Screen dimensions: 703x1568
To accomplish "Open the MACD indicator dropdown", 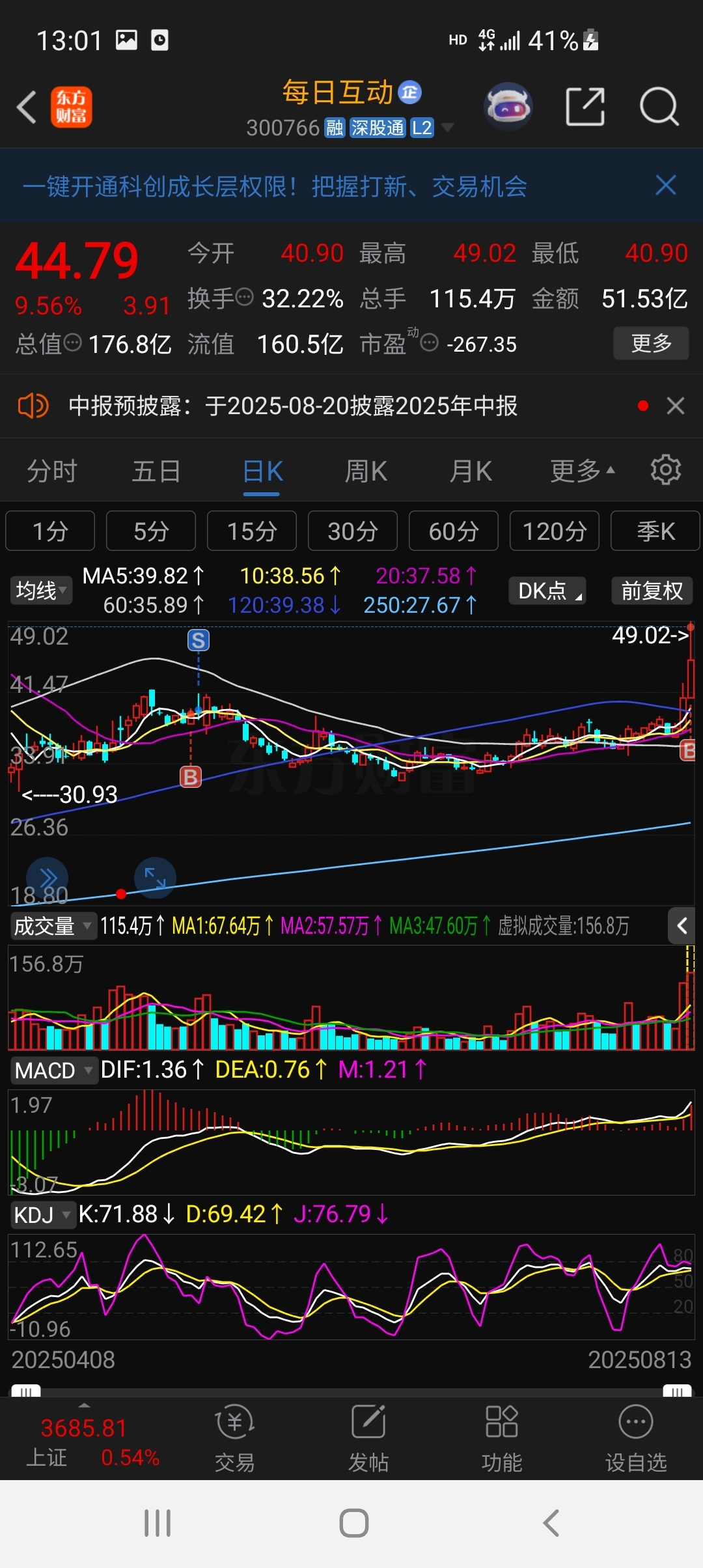I will tap(53, 1070).
